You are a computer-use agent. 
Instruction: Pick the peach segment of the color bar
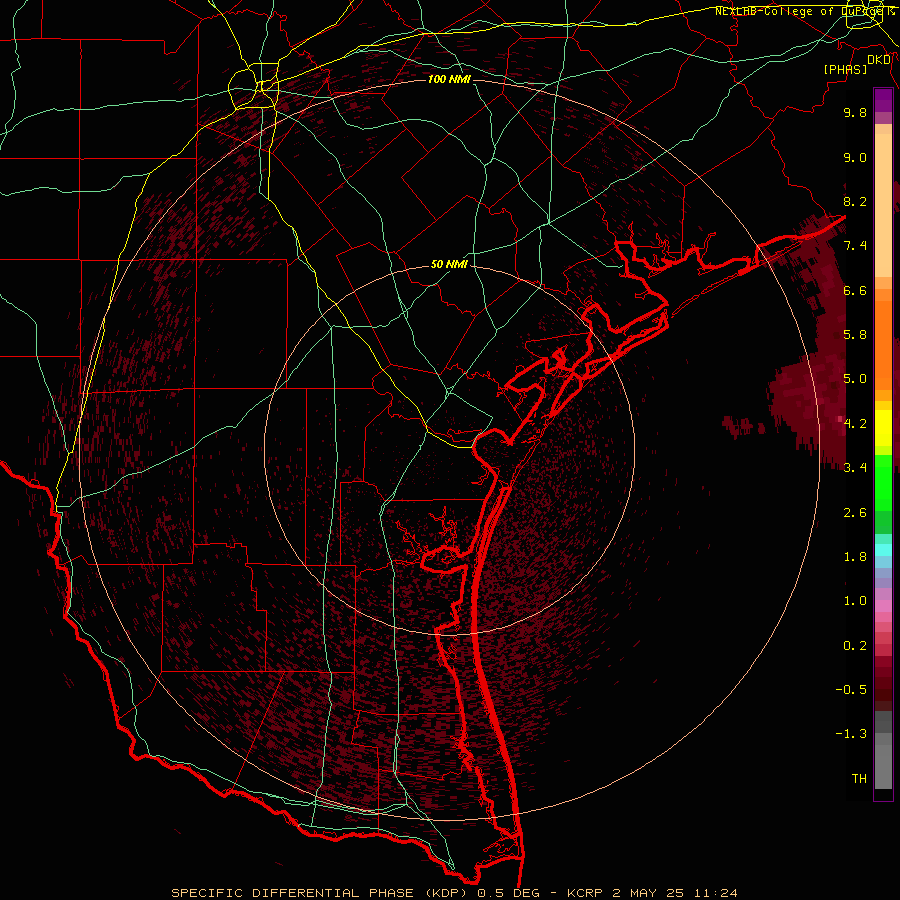883,205
